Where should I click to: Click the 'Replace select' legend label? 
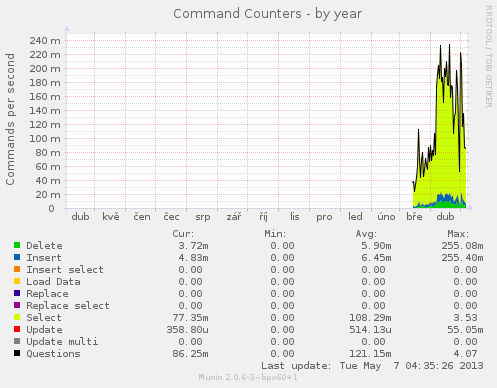pyautogui.click(x=68, y=306)
